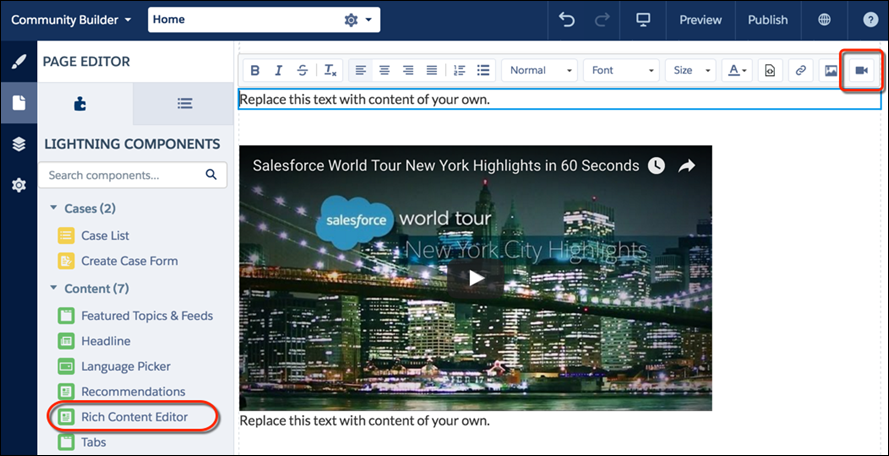Click the brush theme icon in sidebar
889x456 pixels.
pyautogui.click(x=18, y=62)
